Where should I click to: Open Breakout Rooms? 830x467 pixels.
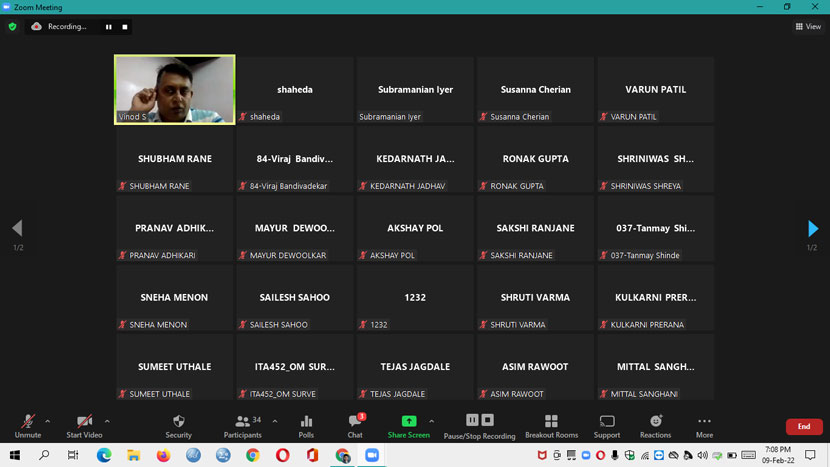point(551,425)
